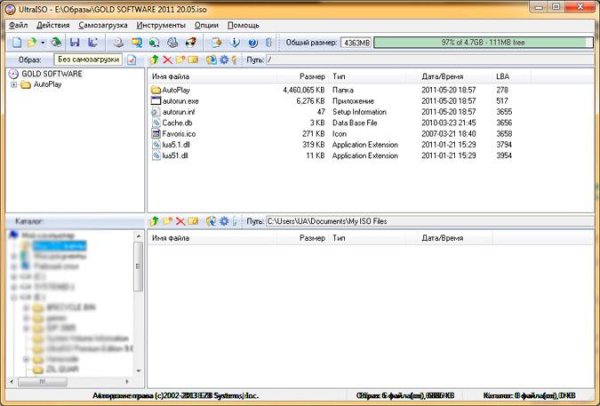Screen dimensions: 600x406
Task: Click the blue Info icon
Action: (x=235, y=42)
